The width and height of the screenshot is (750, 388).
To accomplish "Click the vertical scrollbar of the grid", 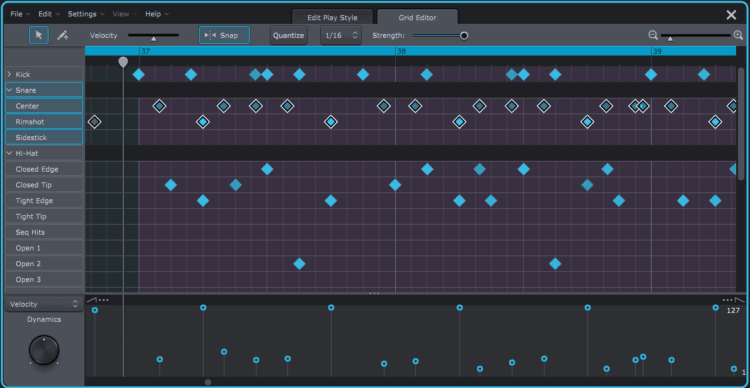I will pyautogui.click(x=741, y=124).
